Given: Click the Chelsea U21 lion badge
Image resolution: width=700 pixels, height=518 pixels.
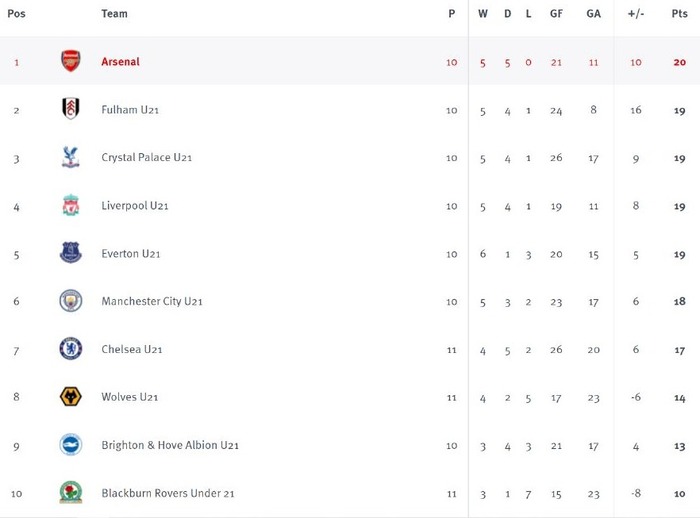Looking at the screenshot, I should [71, 349].
